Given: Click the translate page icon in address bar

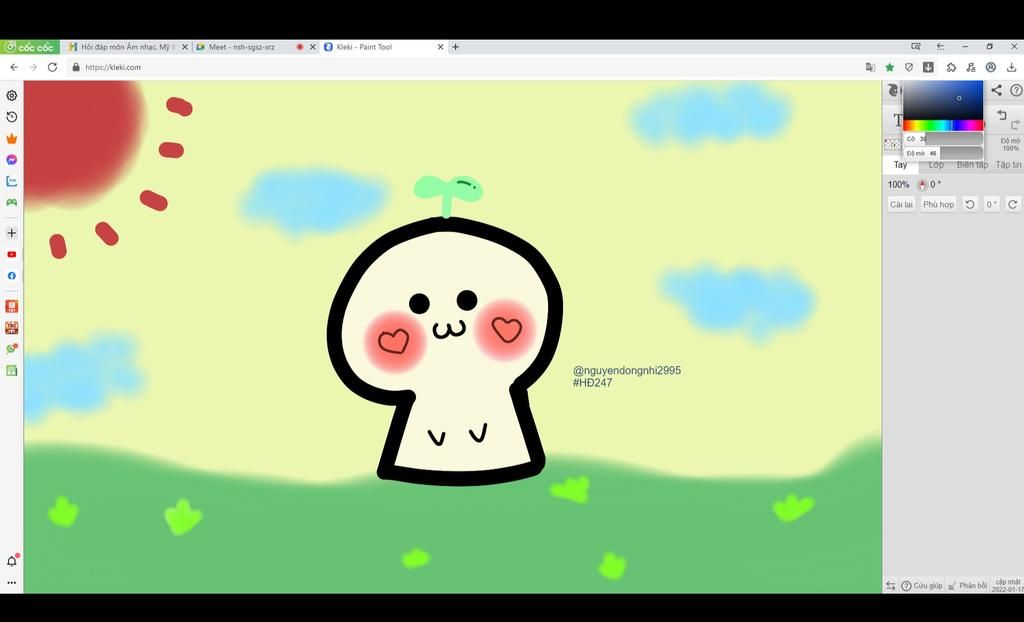Looking at the screenshot, I should tap(870, 67).
